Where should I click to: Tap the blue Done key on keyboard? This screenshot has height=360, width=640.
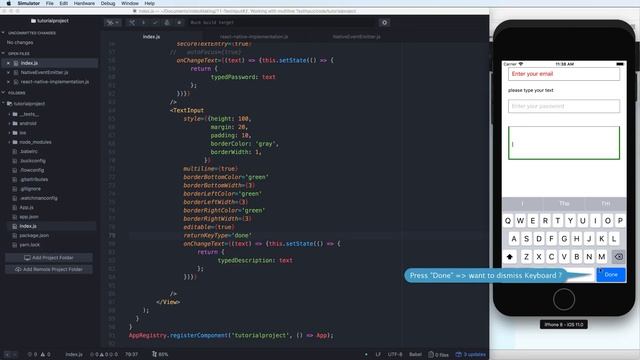(611, 275)
